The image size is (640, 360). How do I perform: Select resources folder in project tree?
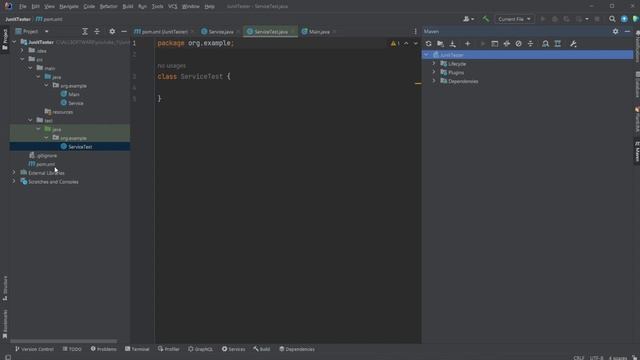[59, 112]
